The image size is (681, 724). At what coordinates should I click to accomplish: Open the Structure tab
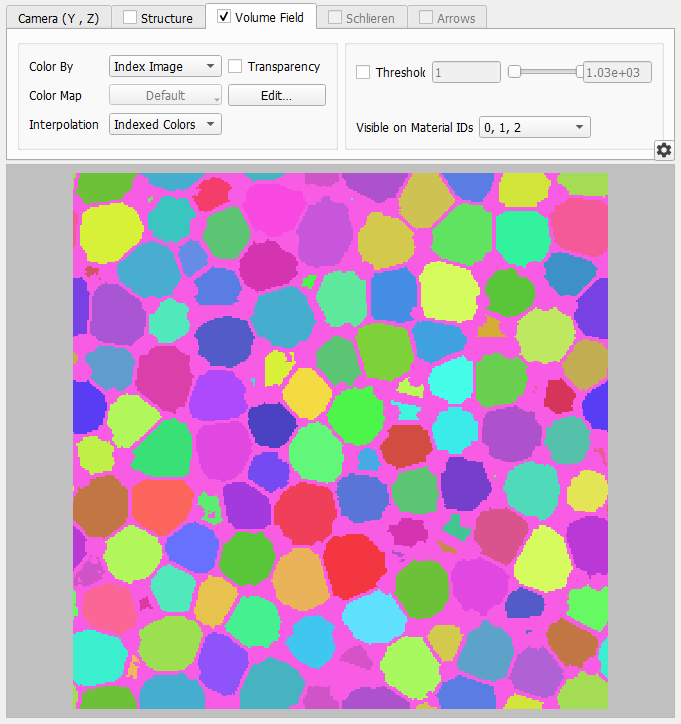pyautogui.click(x=158, y=18)
